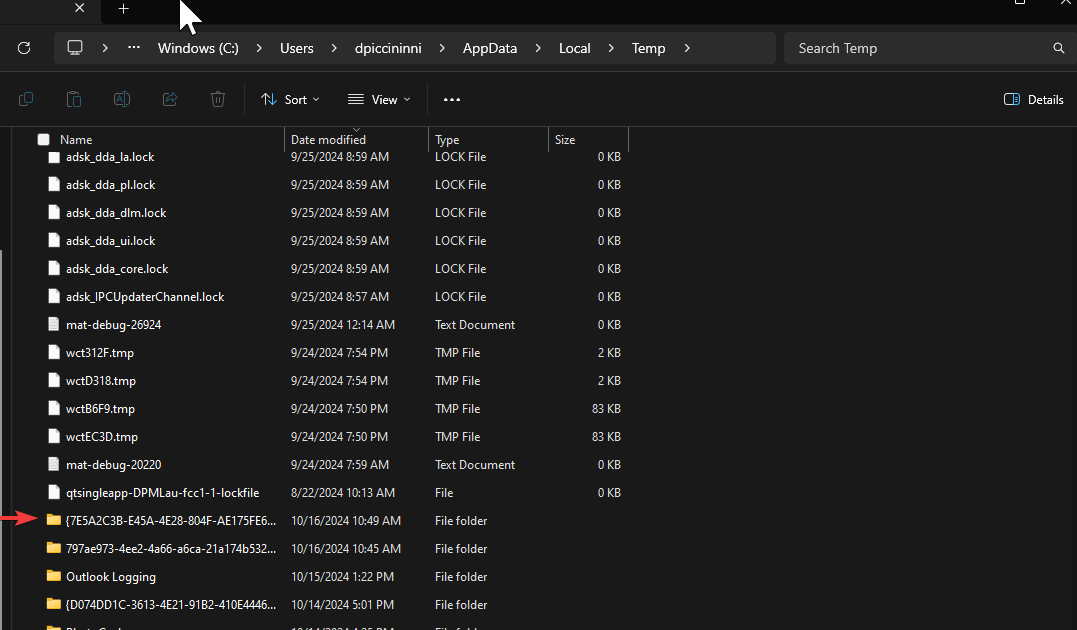Expand chevron after Windows (C:) breadcrumb
Image resolution: width=1077 pixels, height=630 pixels.
tap(259, 48)
